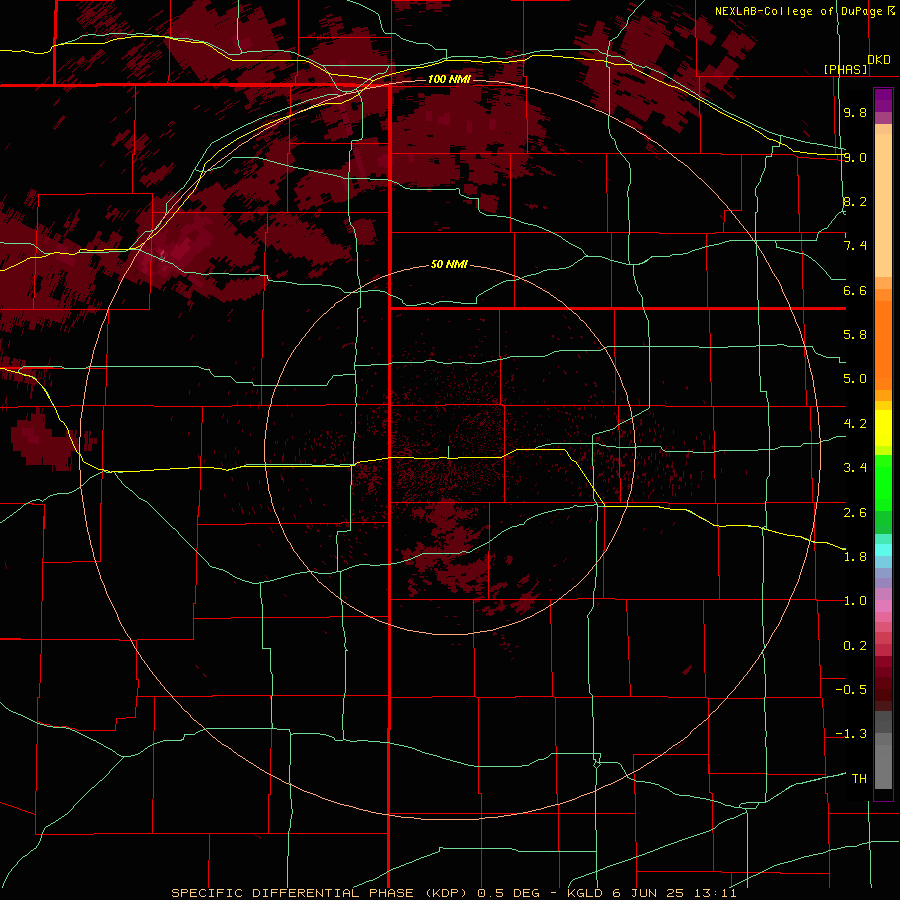
Task: Click the 0.2 scale value
Action: (x=855, y=646)
